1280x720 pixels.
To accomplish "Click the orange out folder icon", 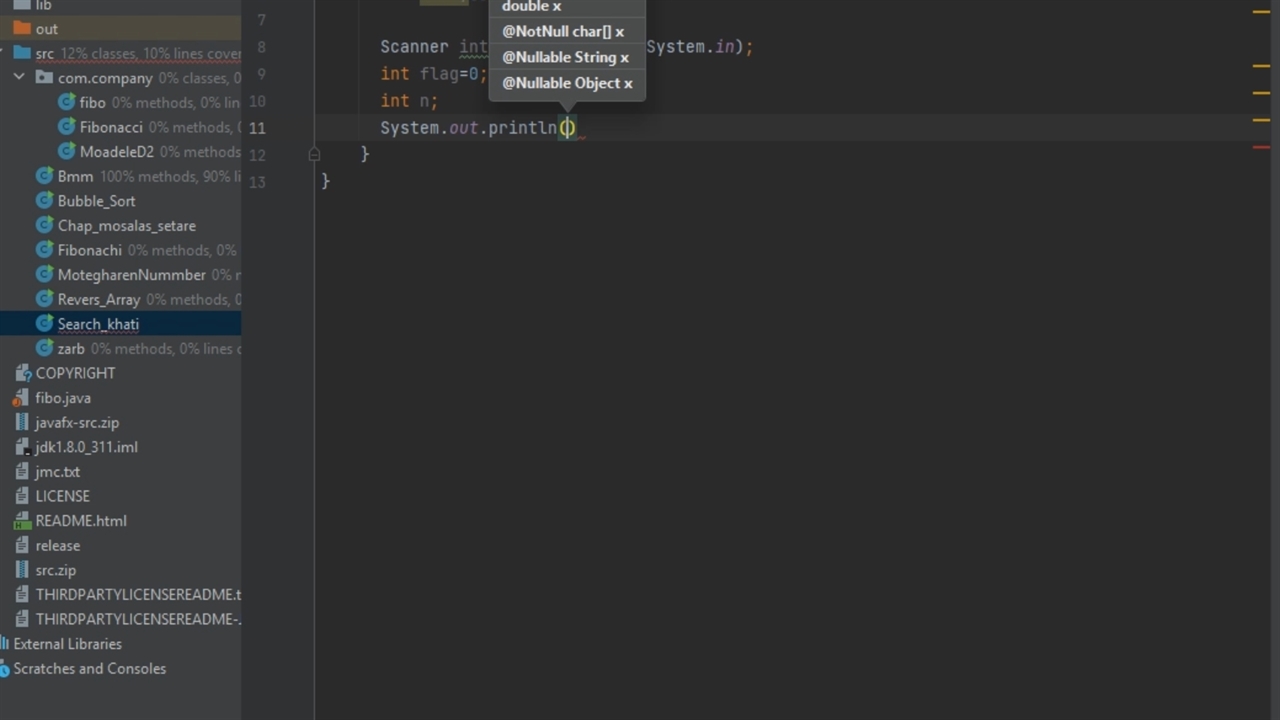I will click(x=22, y=29).
